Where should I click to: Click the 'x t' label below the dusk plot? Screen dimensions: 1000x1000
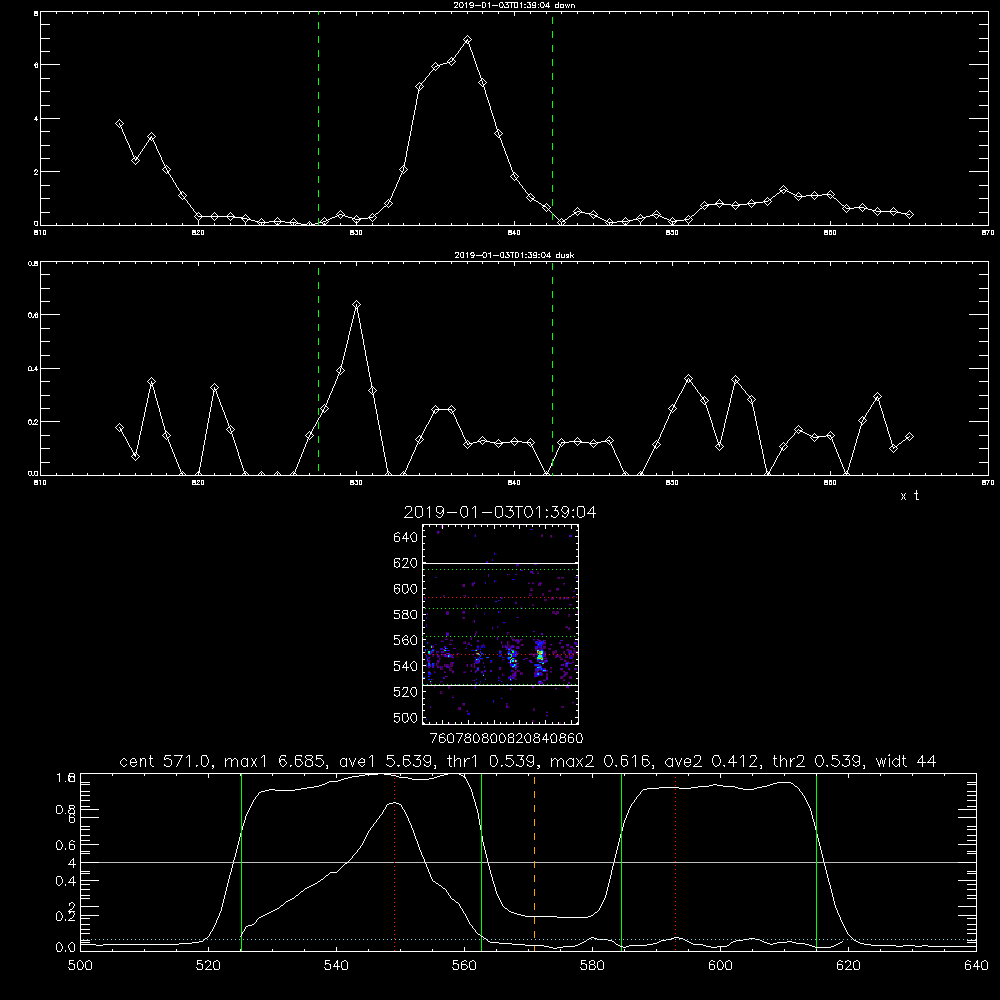point(909,496)
